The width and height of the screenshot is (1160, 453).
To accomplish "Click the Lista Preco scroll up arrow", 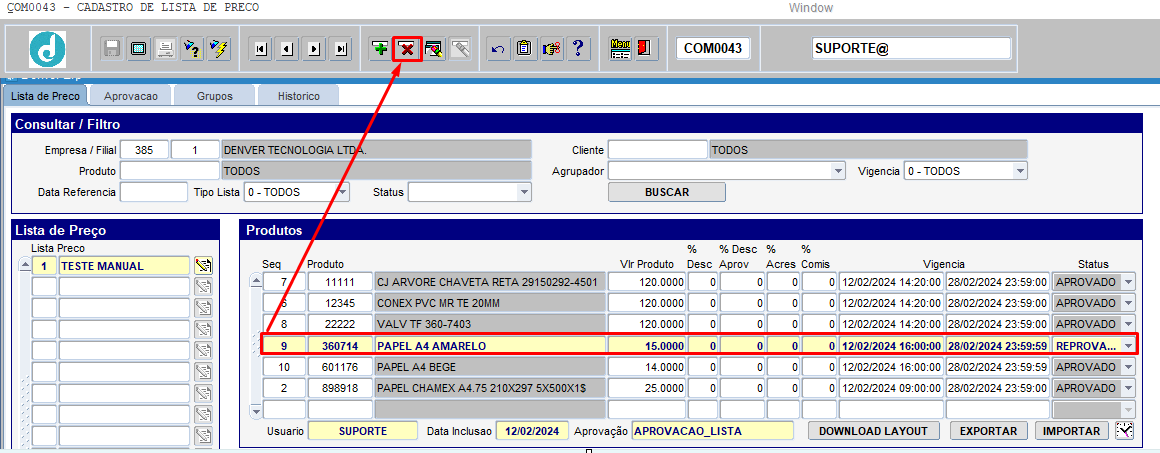I will [x=24, y=265].
